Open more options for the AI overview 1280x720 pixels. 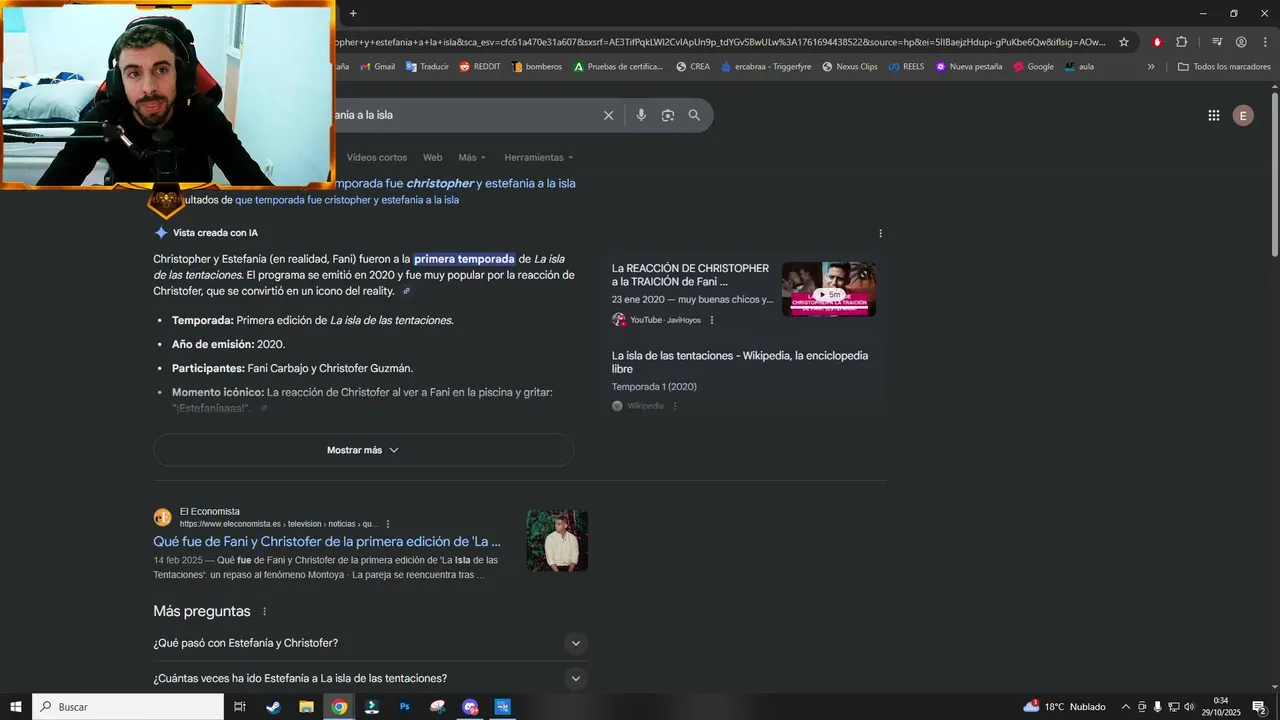click(880, 233)
